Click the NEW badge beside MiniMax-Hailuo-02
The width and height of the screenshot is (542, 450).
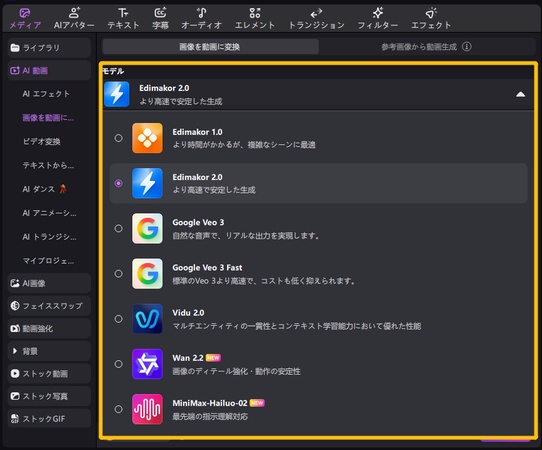click(x=257, y=403)
